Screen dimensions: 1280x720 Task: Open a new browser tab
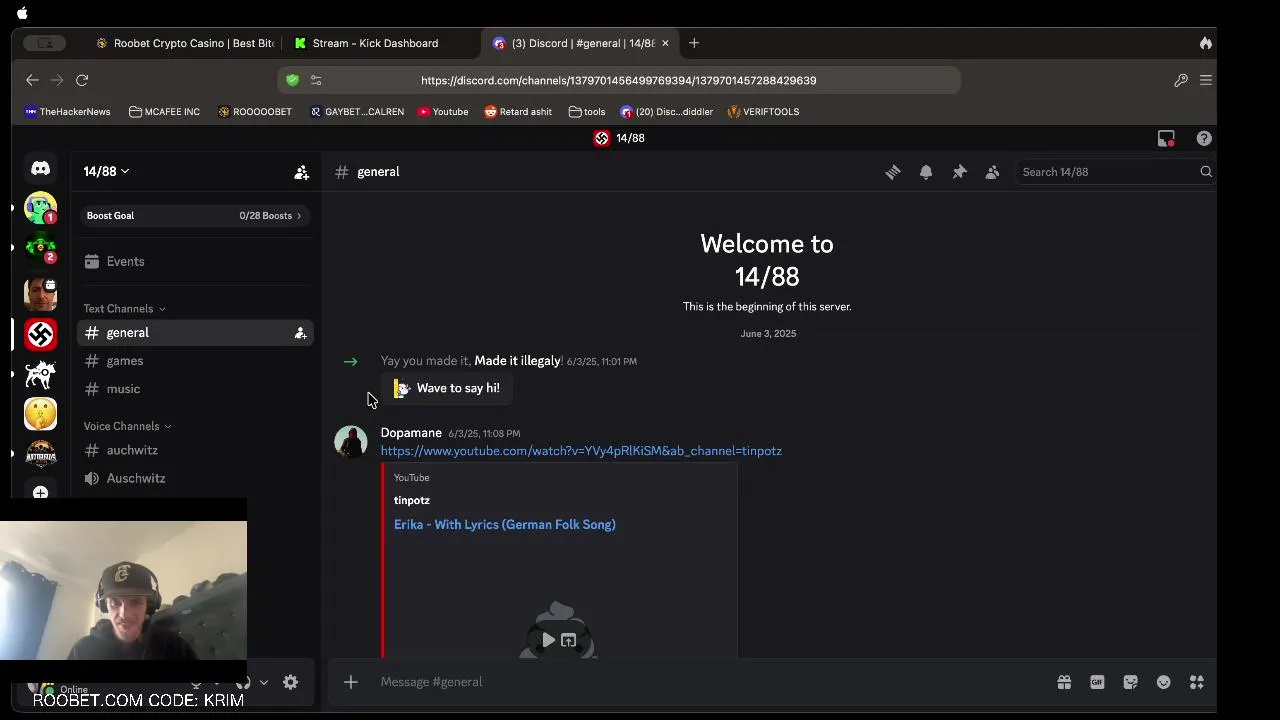tap(694, 43)
